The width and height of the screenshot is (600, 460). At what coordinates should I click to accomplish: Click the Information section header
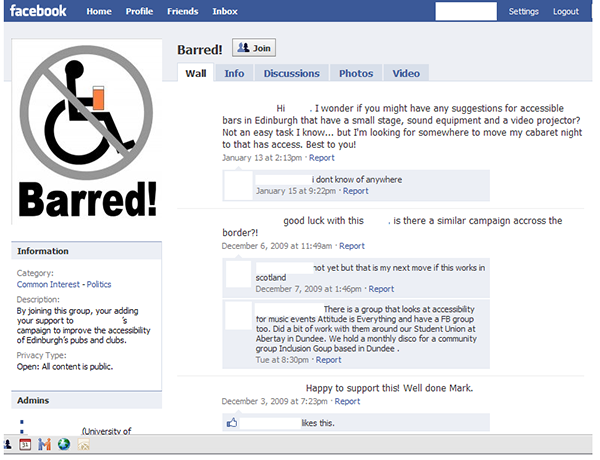86,251
